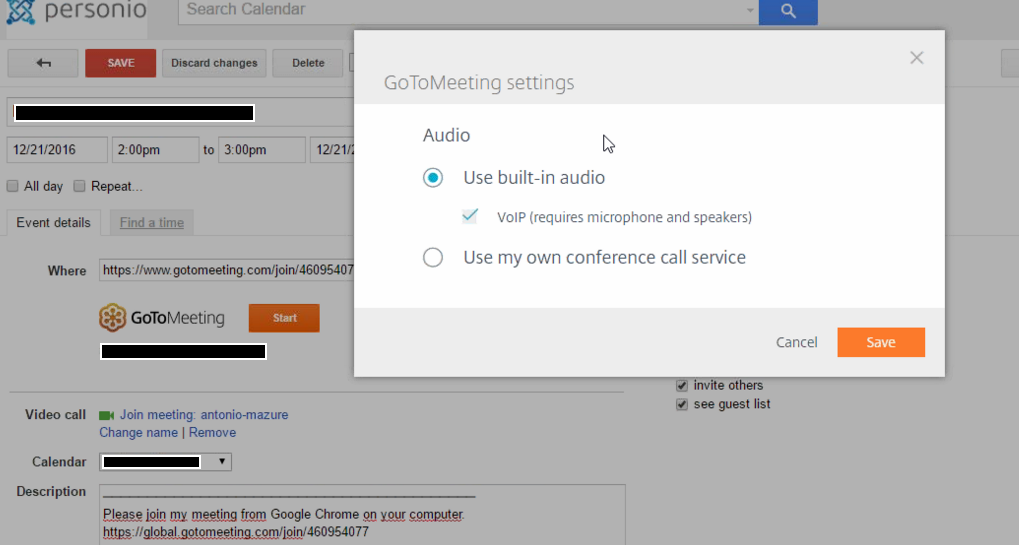Uncheck invite others guest permission
The image size is (1019, 545).
click(681, 386)
